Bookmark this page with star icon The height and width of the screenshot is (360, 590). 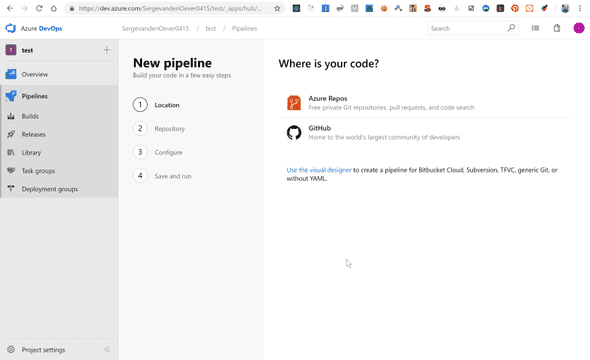(x=277, y=8)
